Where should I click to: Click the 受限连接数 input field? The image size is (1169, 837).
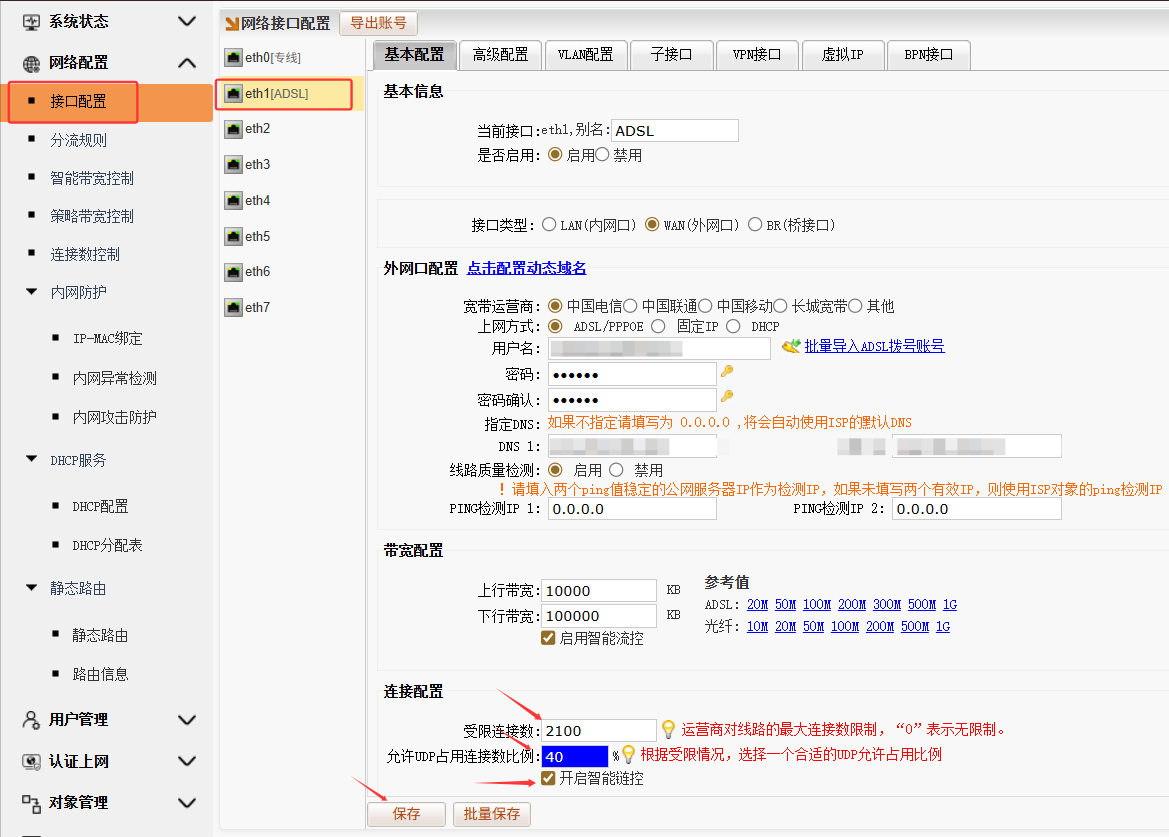[599, 731]
